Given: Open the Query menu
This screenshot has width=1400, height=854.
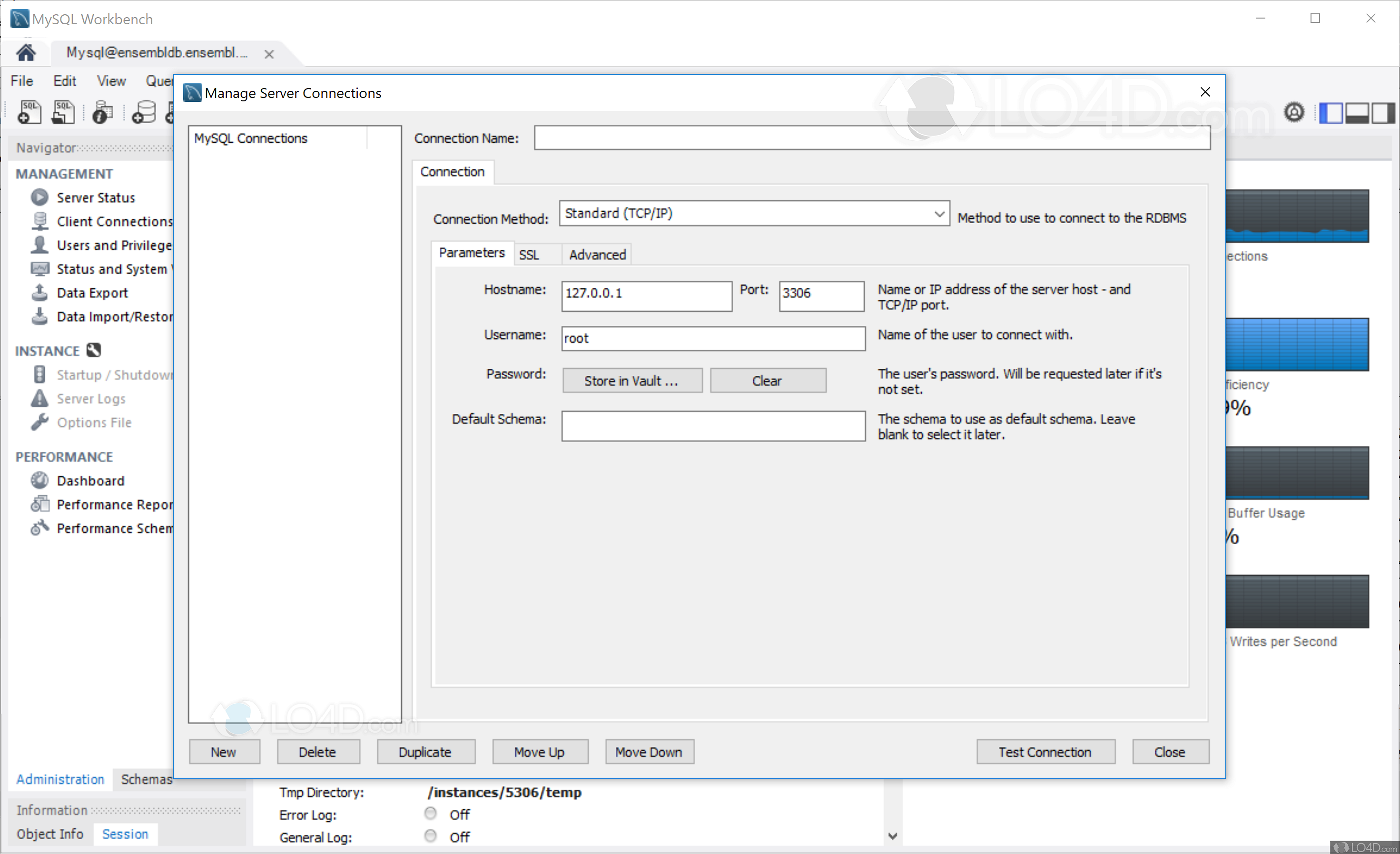Looking at the screenshot, I should pos(159,81).
